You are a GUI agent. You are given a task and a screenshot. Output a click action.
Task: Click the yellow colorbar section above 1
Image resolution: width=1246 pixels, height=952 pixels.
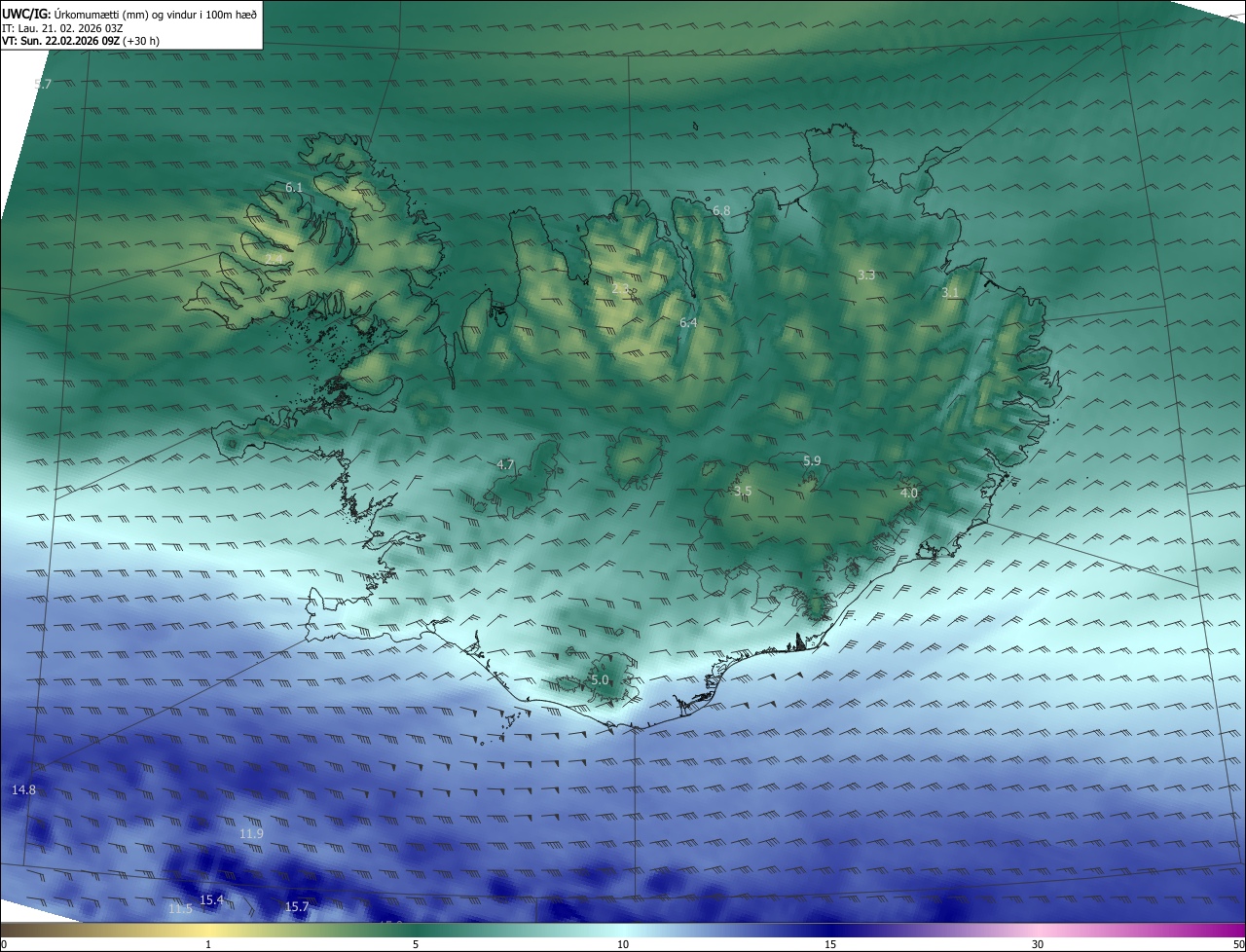(208, 930)
